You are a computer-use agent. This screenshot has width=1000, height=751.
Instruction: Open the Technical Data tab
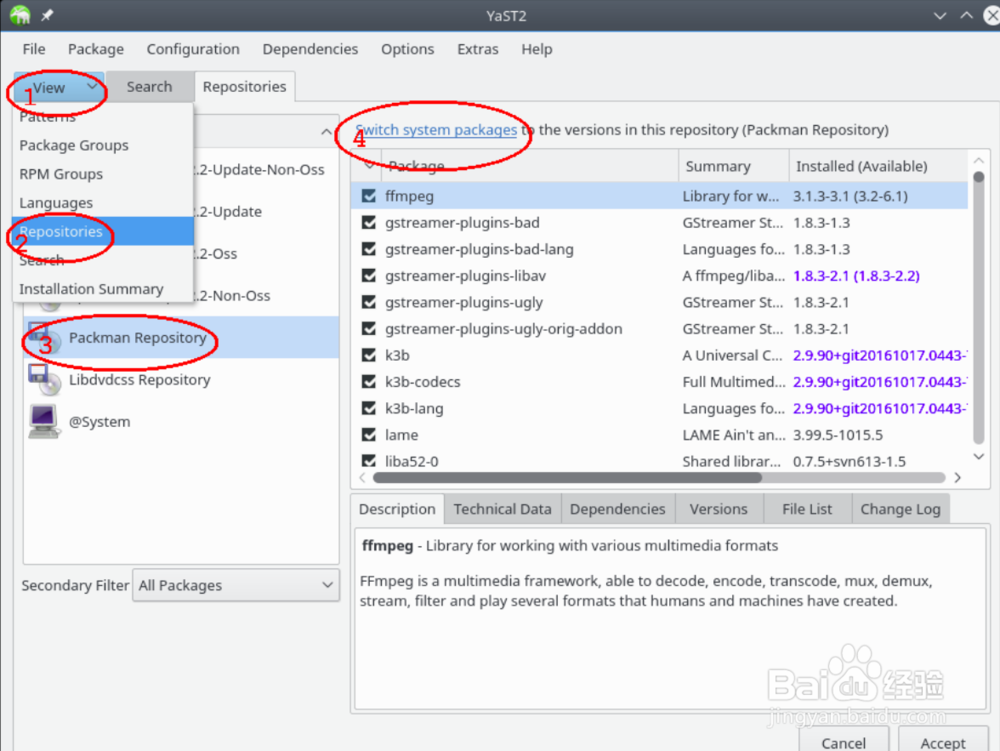(x=503, y=509)
